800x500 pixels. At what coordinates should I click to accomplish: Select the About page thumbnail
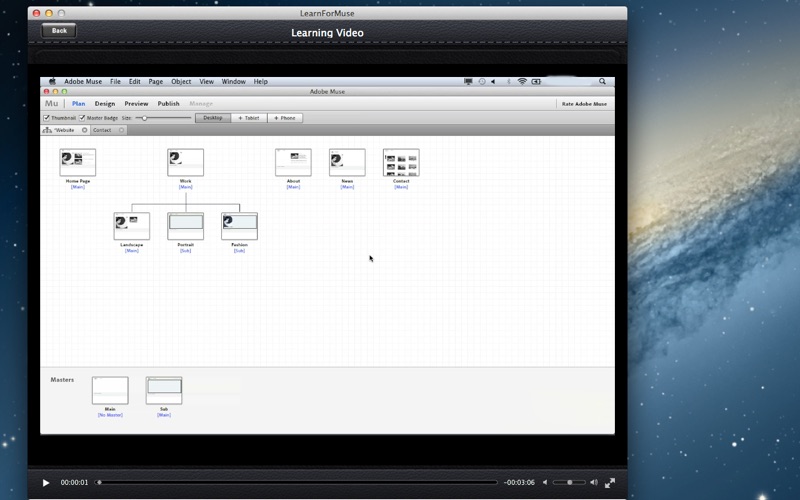(x=293, y=162)
